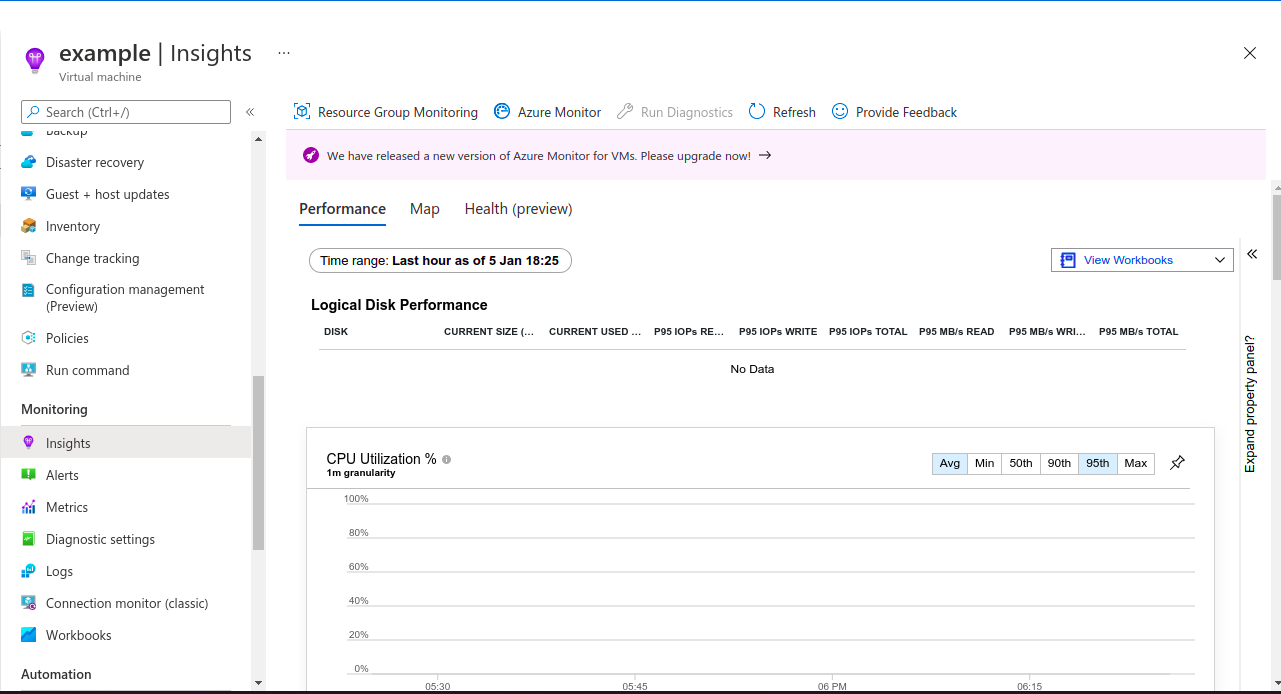Click Provide Feedback button
The image size is (1281, 694).
[x=894, y=112]
